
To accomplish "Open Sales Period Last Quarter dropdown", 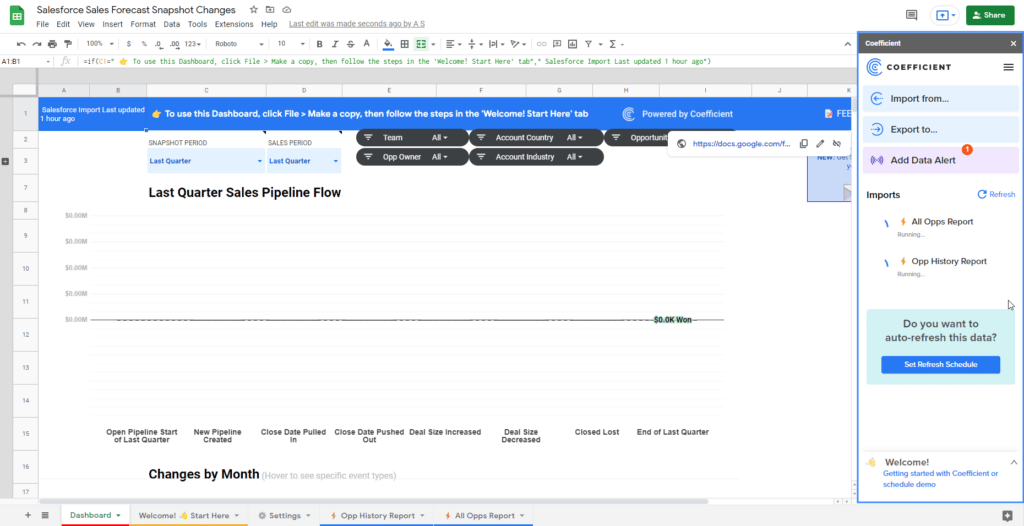I will coord(304,161).
